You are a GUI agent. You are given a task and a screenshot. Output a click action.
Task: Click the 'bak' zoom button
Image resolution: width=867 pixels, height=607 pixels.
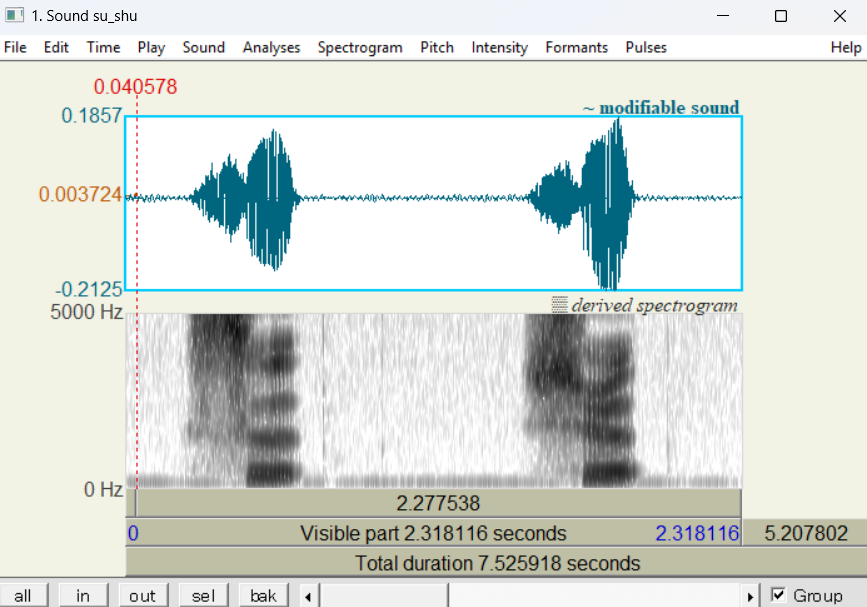pos(263,595)
